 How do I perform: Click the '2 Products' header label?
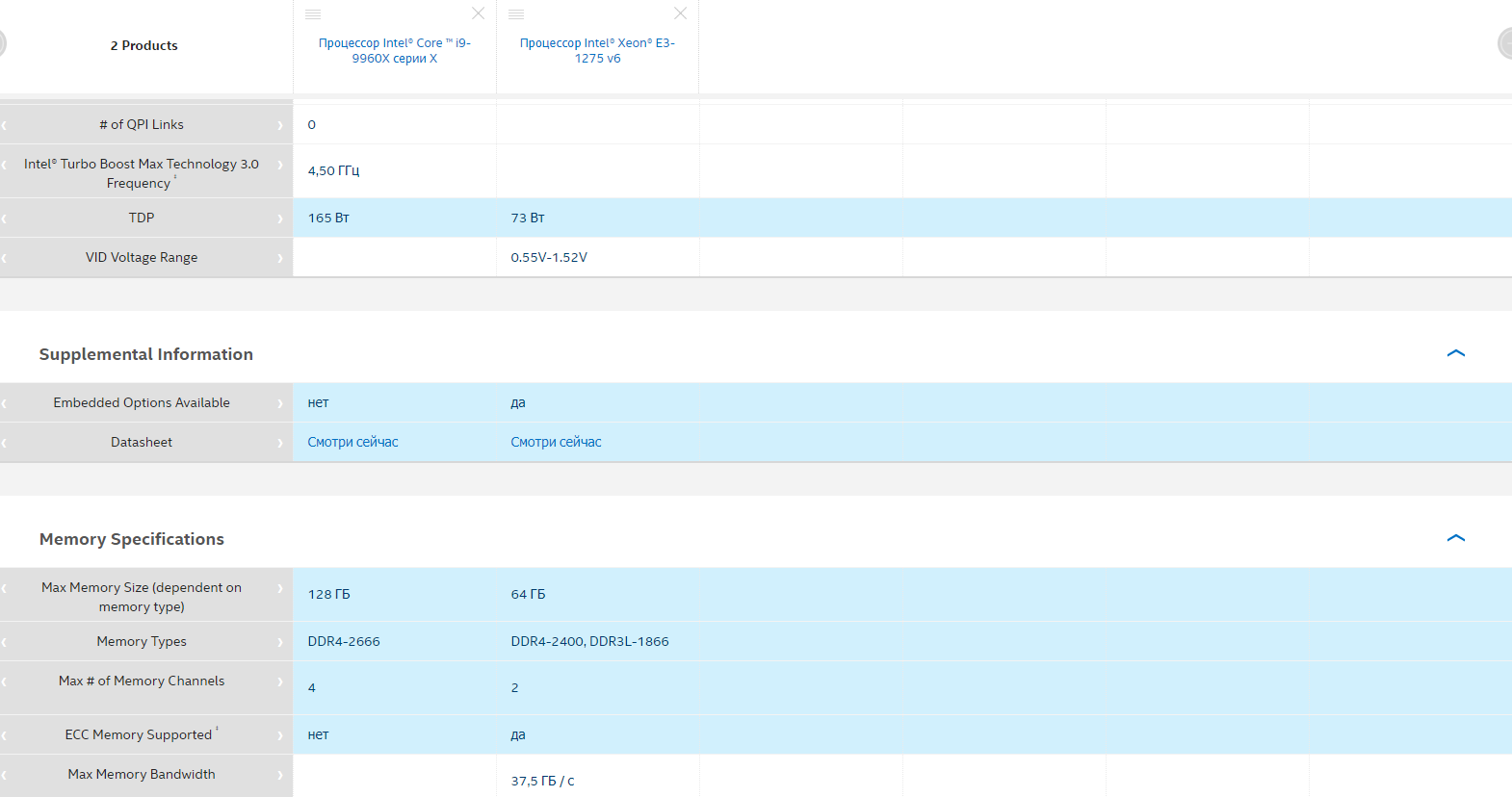pos(144,45)
